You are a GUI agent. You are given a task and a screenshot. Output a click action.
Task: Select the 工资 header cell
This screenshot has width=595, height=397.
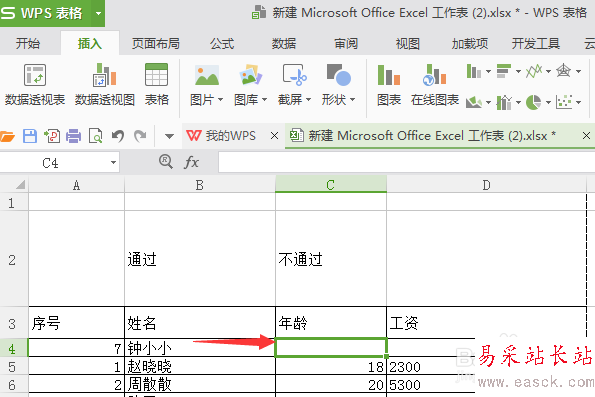click(x=486, y=323)
